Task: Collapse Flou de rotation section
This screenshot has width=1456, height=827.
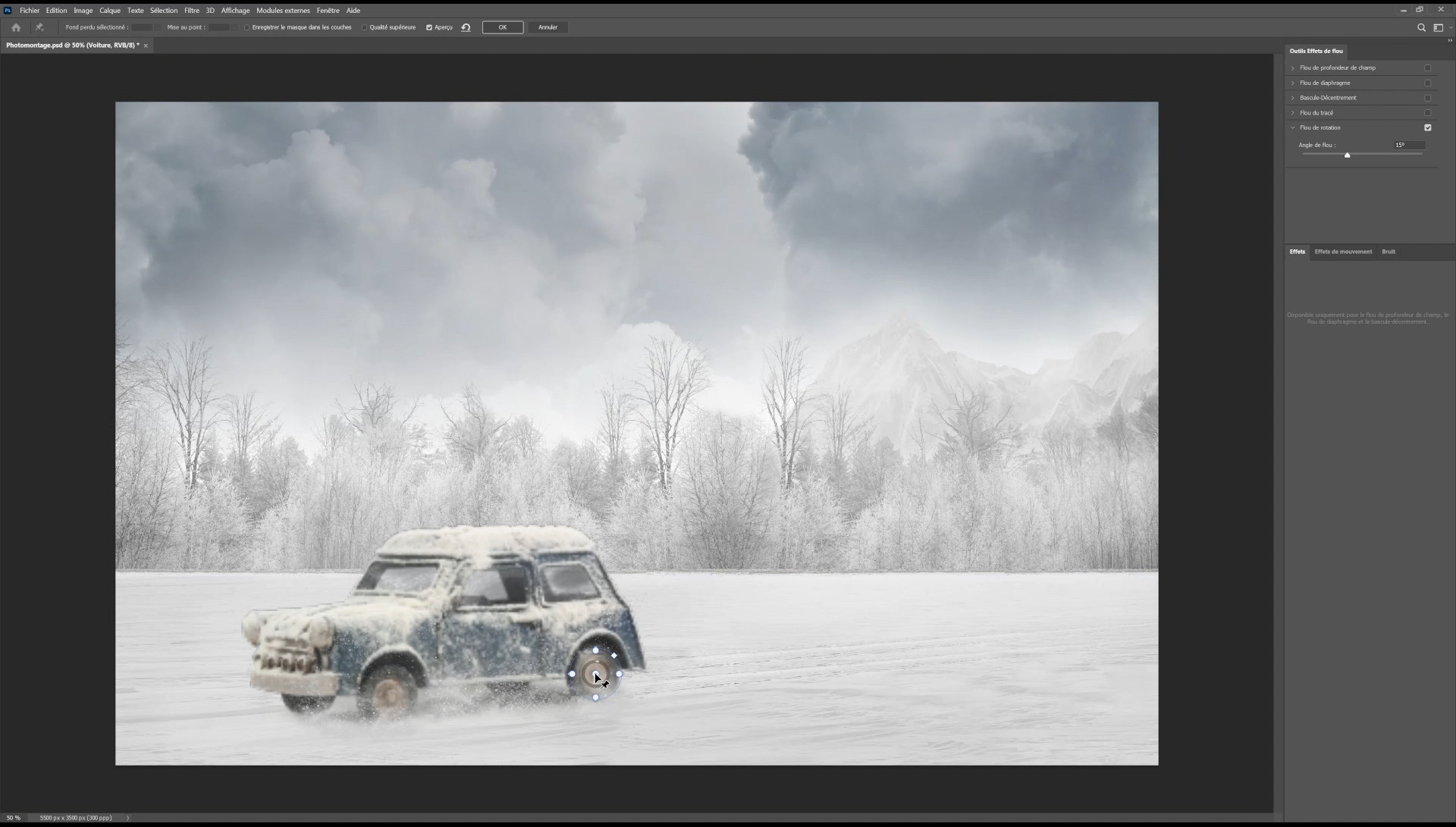Action: 1293,127
